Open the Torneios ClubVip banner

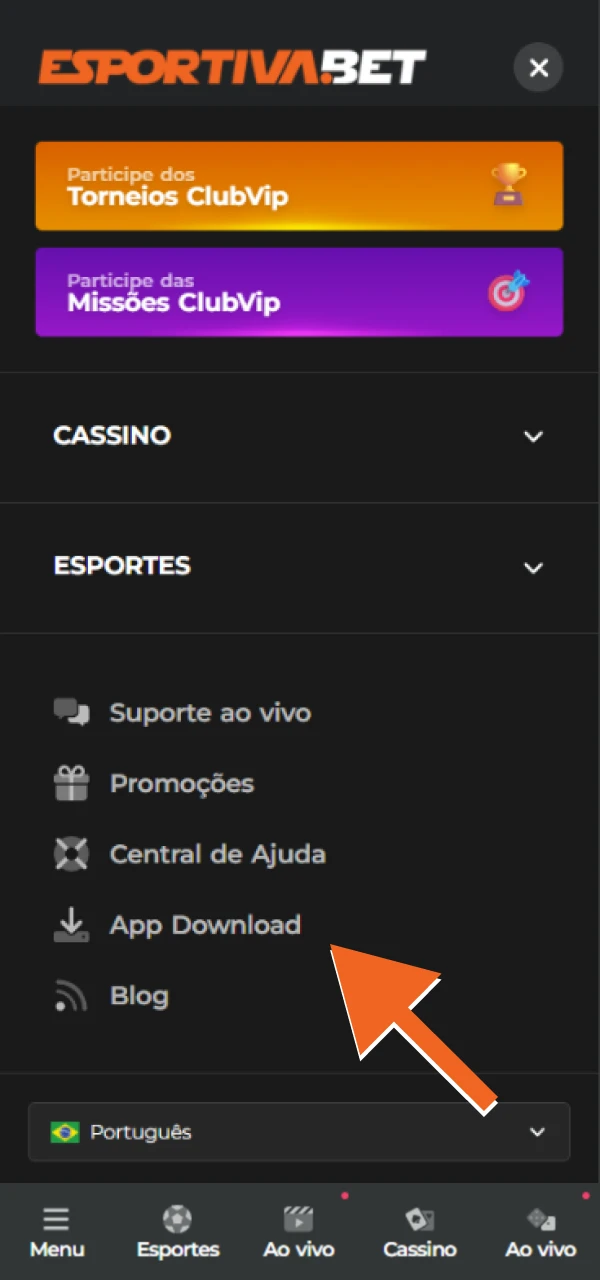point(299,186)
